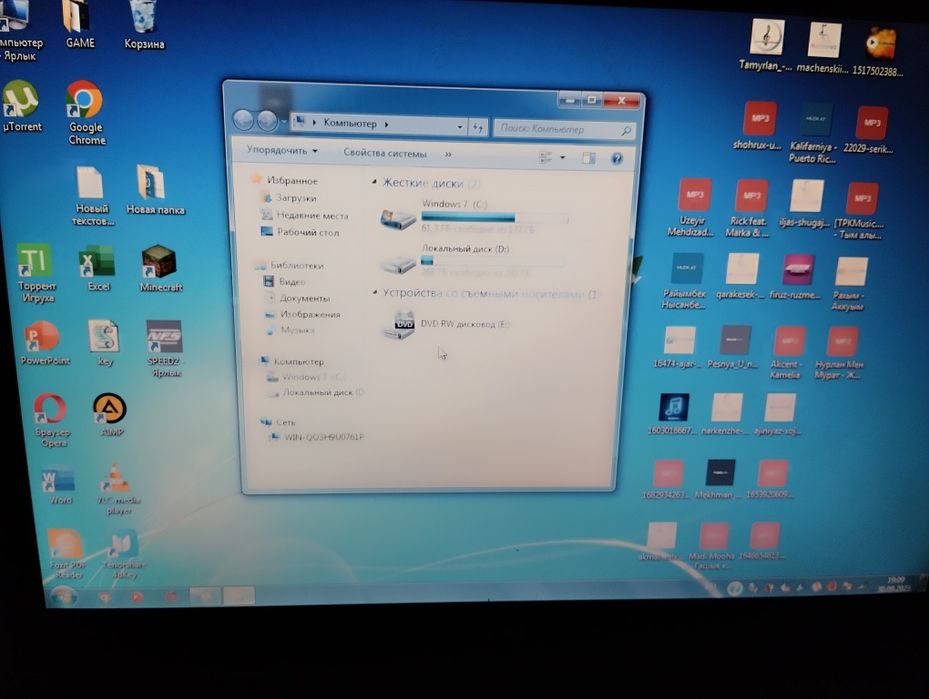The height and width of the screenshot is (699, 929).
Task: Select the Akcent - Kamelia MP3 file
Action: click(x=787, y=353)
